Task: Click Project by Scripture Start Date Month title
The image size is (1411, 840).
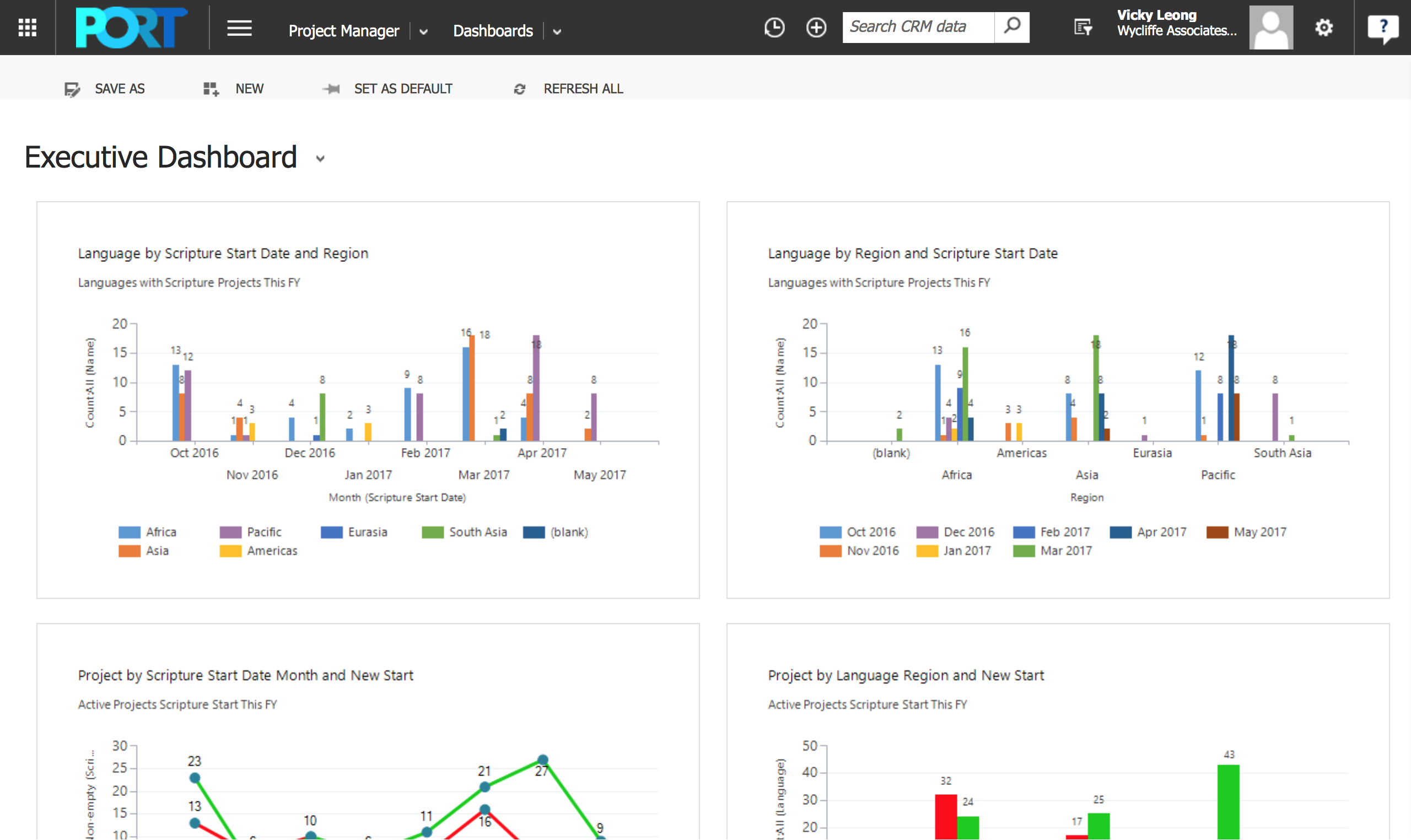Action: [x=246, y=675]
